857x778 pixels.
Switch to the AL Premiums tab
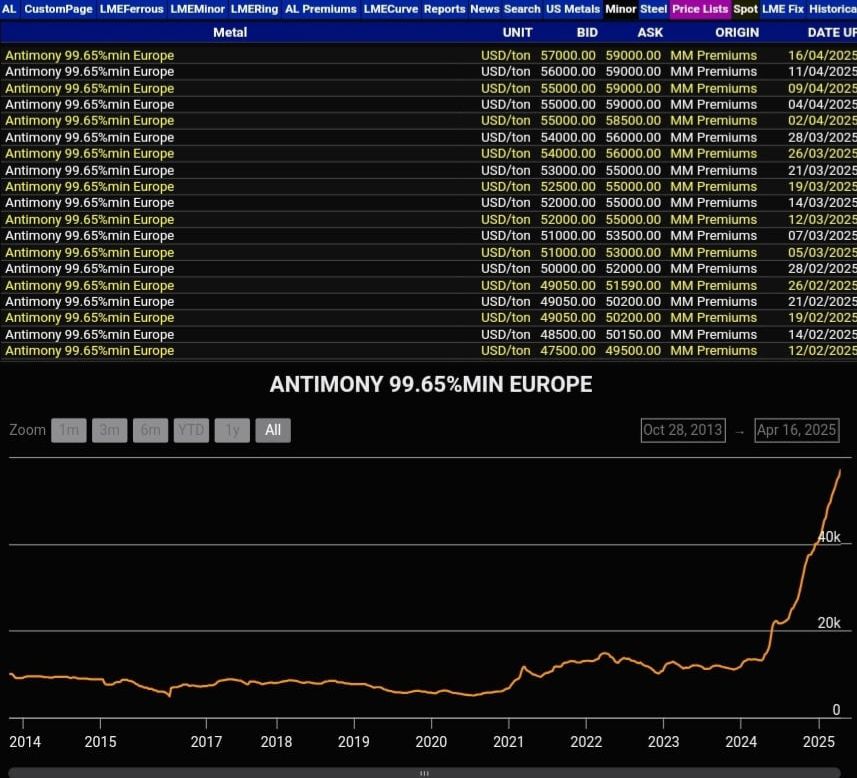pyautogui.click(x=320, y=9)
